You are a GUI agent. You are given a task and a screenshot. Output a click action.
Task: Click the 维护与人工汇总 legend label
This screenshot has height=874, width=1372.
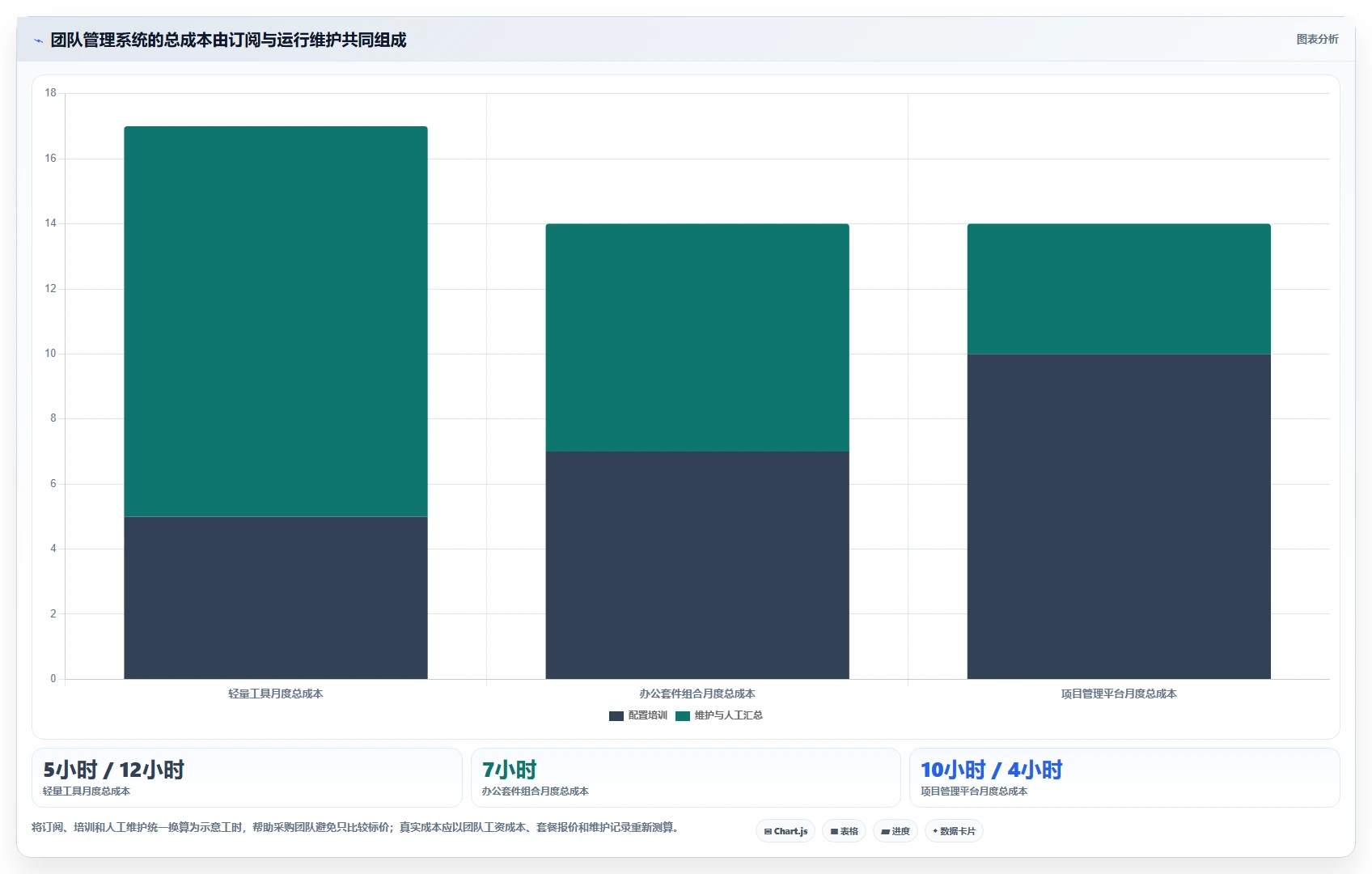pos(728,715)
